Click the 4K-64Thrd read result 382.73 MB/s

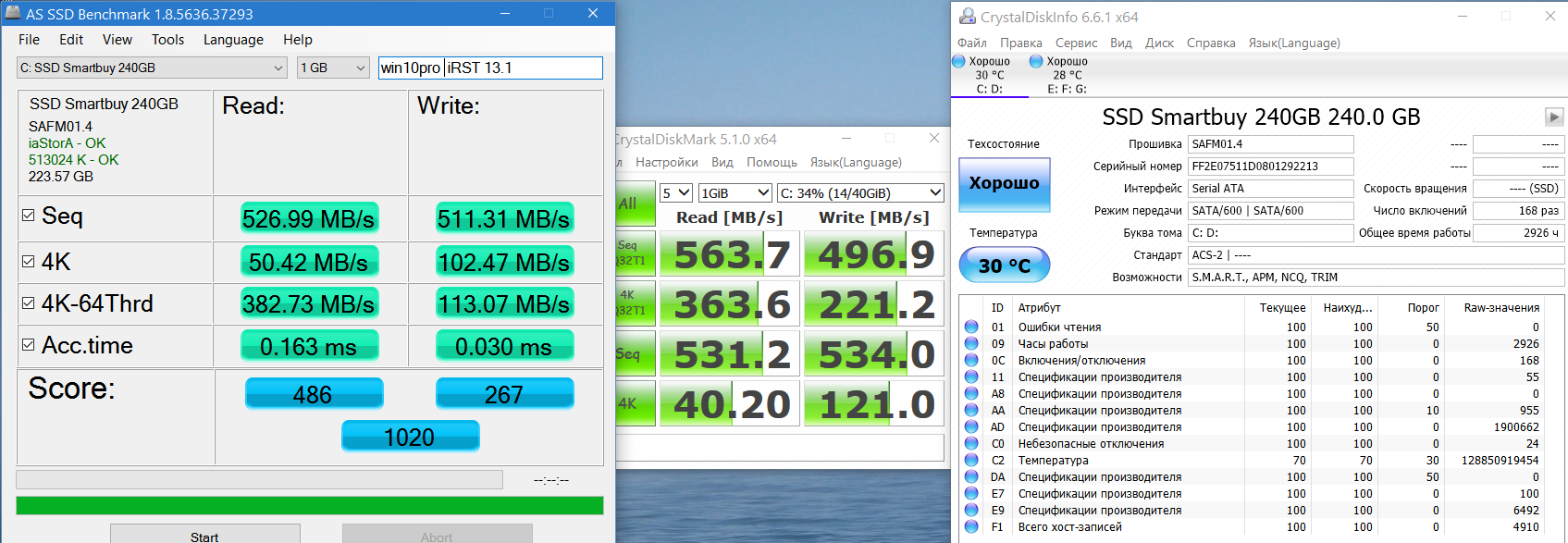click(x=309, y=303)
